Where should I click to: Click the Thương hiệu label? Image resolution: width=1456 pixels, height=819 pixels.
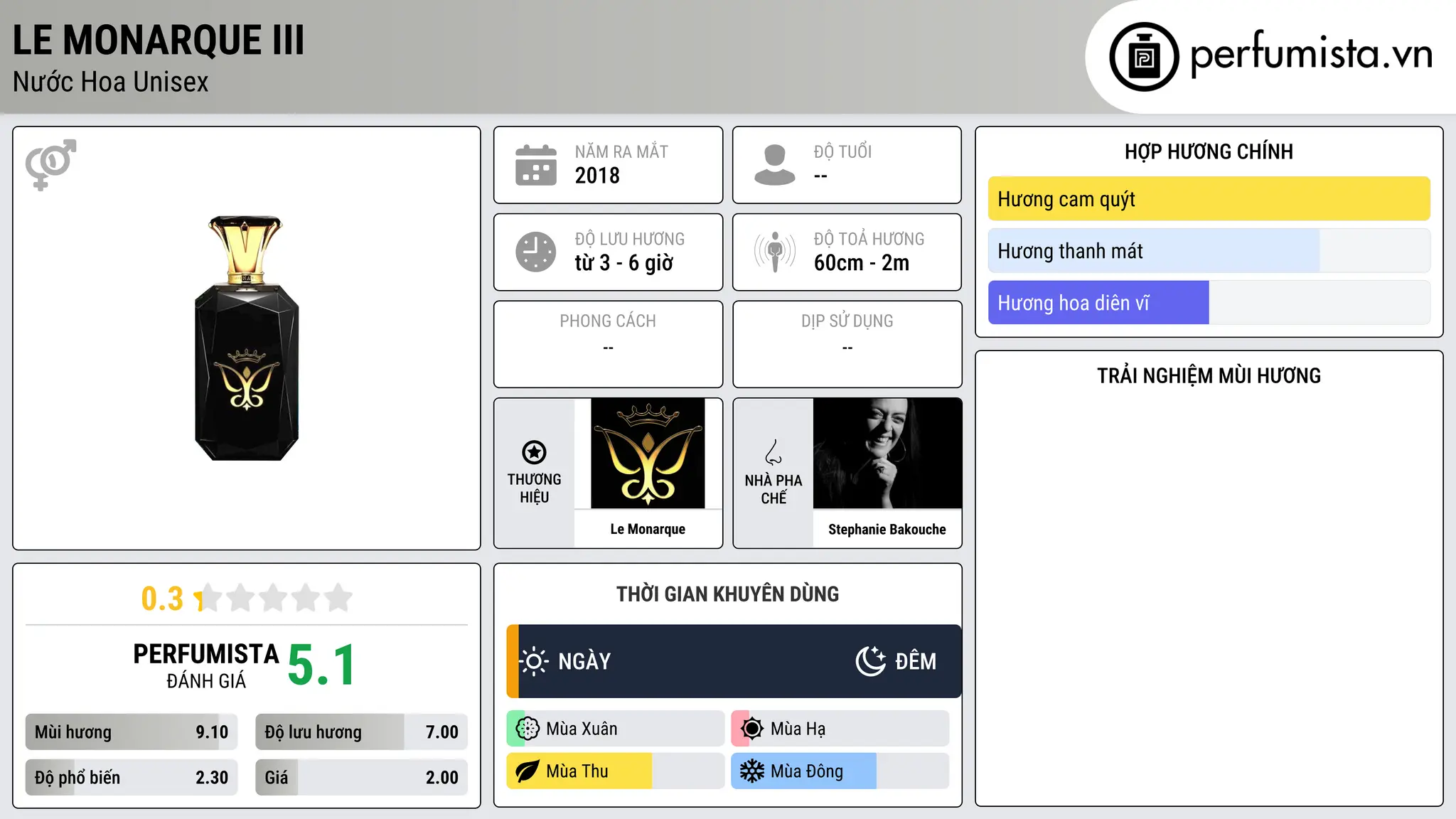tap(534, 488)
